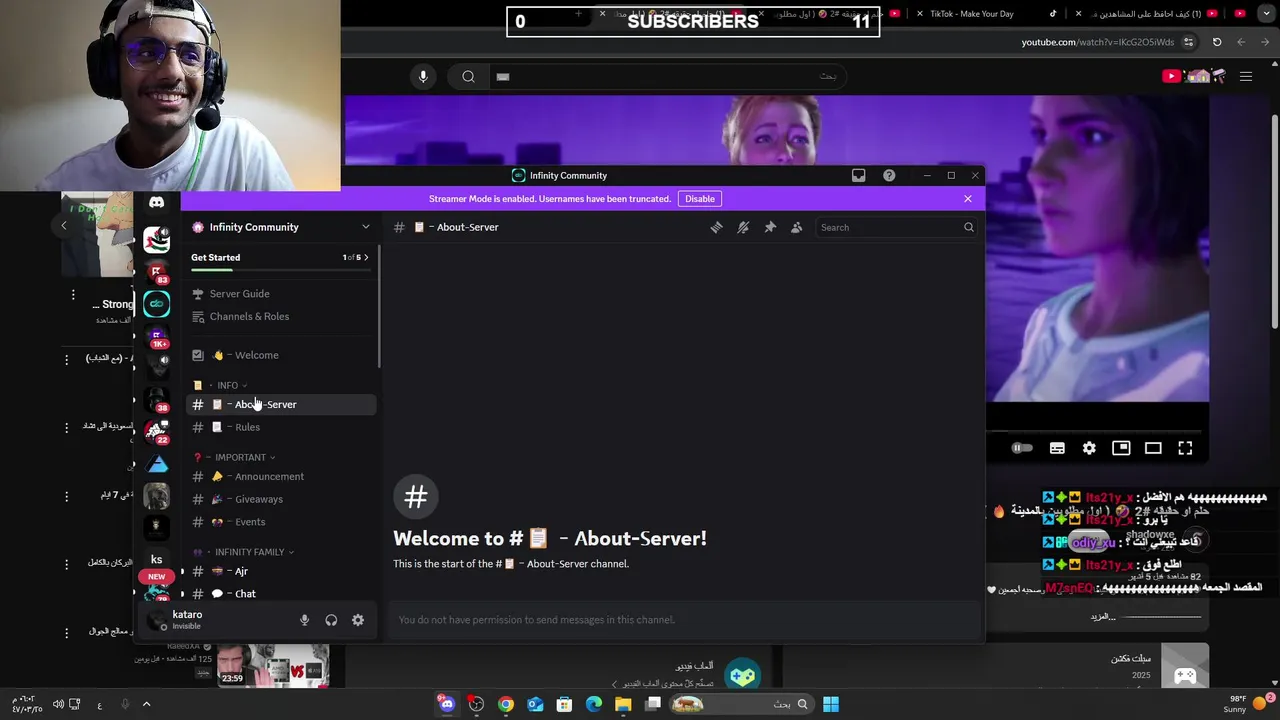1280x720 pixels.
Task: Open YouTube video thumbnail with 23:59 duration
Action: click(x=273, y=665)
